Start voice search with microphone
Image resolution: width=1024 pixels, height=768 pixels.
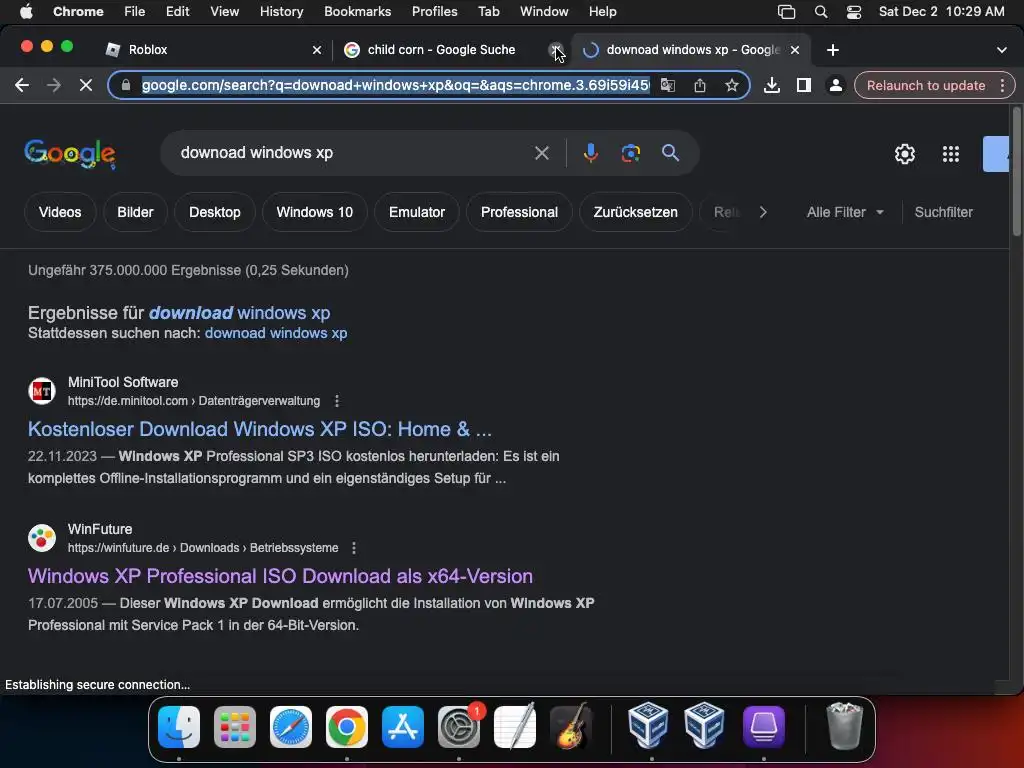(x=590, y=153)
